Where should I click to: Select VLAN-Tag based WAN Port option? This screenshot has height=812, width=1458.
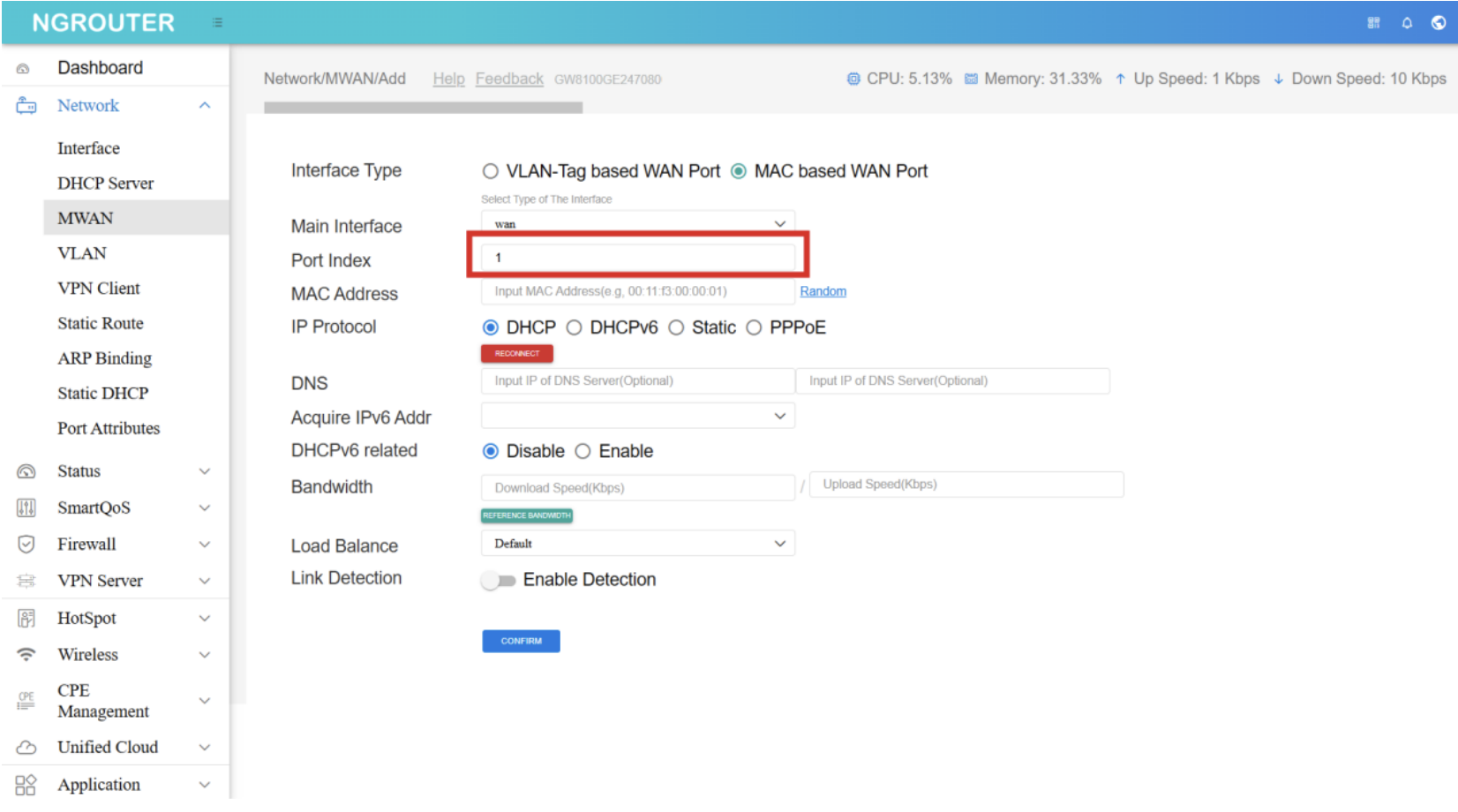(491, 171)
